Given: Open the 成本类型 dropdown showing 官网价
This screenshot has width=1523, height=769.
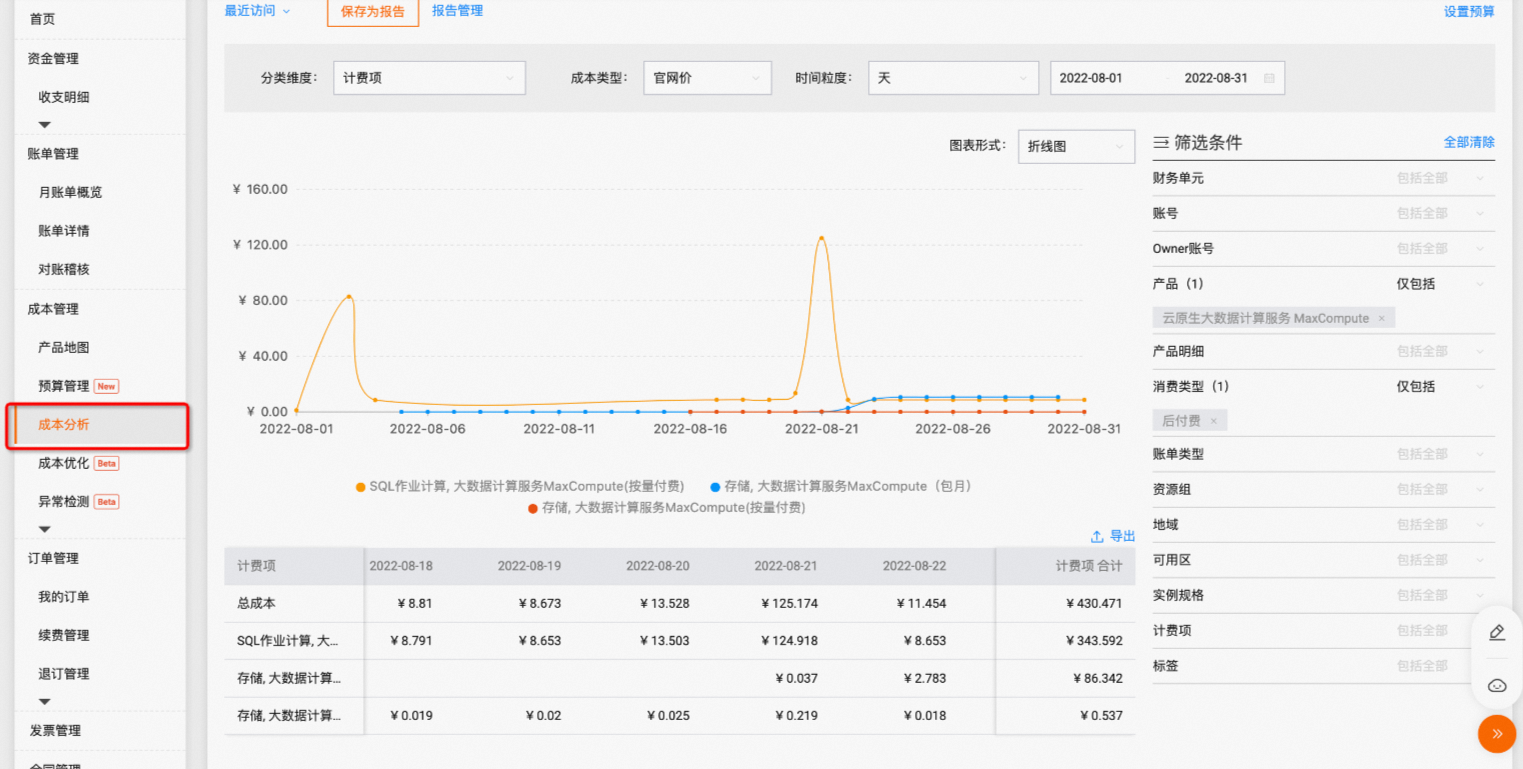Looking at the screenshot, I should 707,78.
